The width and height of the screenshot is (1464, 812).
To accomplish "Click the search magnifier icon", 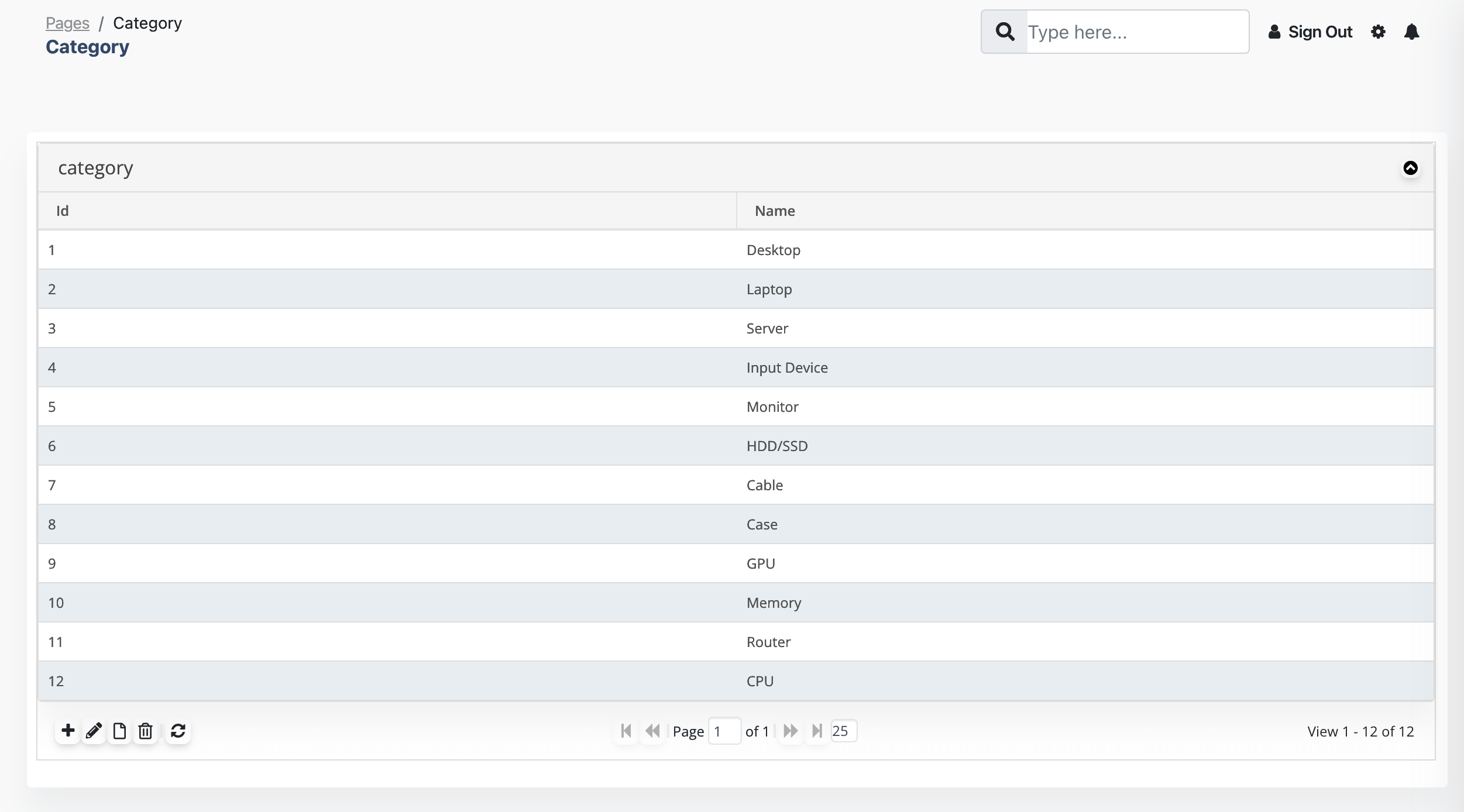I will click(1005, 32).
